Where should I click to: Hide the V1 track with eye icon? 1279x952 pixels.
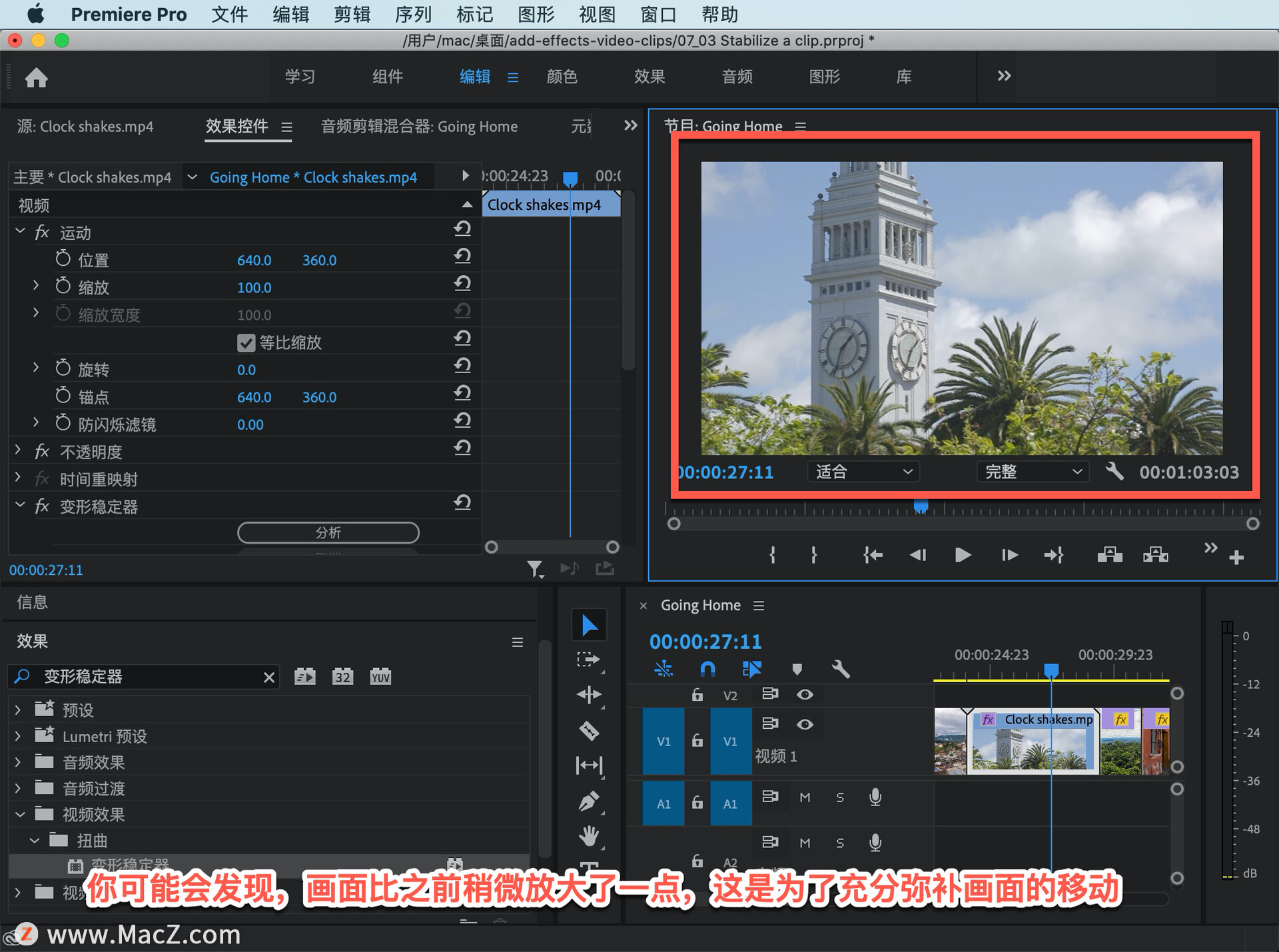coord(805,724)
